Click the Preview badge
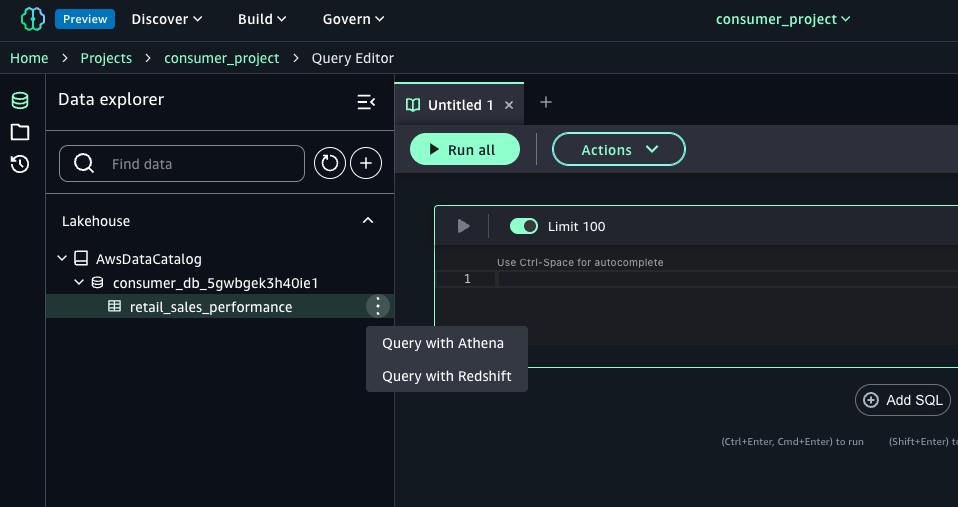Viewport: 958px width, 507px height. point(85,19)
